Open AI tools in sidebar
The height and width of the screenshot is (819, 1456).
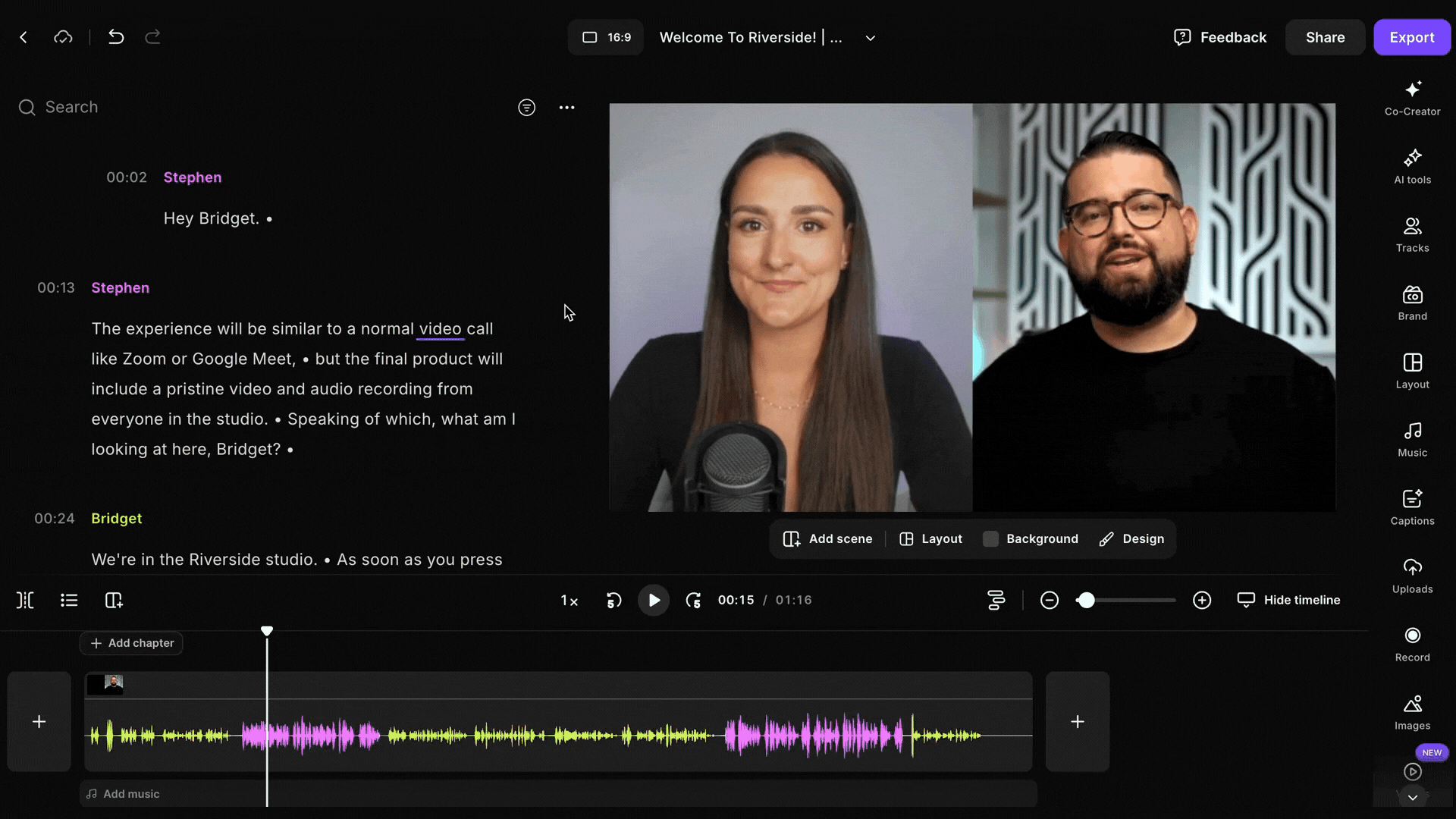coord(1412,167)
